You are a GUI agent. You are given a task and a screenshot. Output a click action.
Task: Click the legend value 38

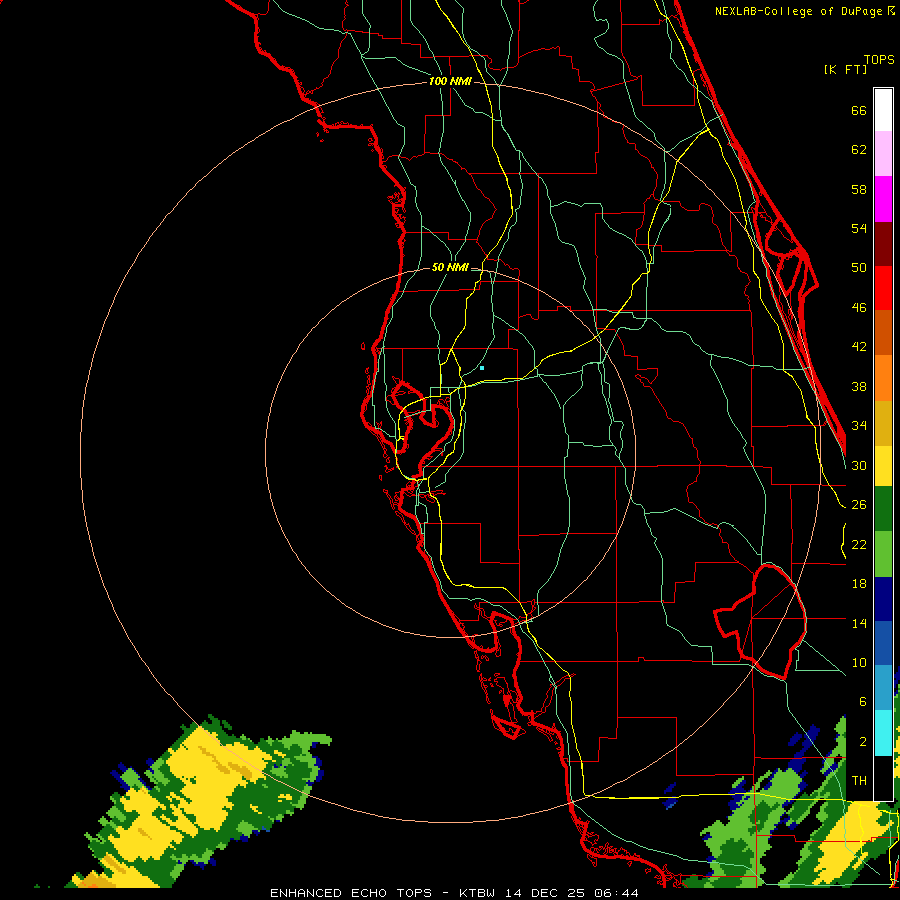859,386
